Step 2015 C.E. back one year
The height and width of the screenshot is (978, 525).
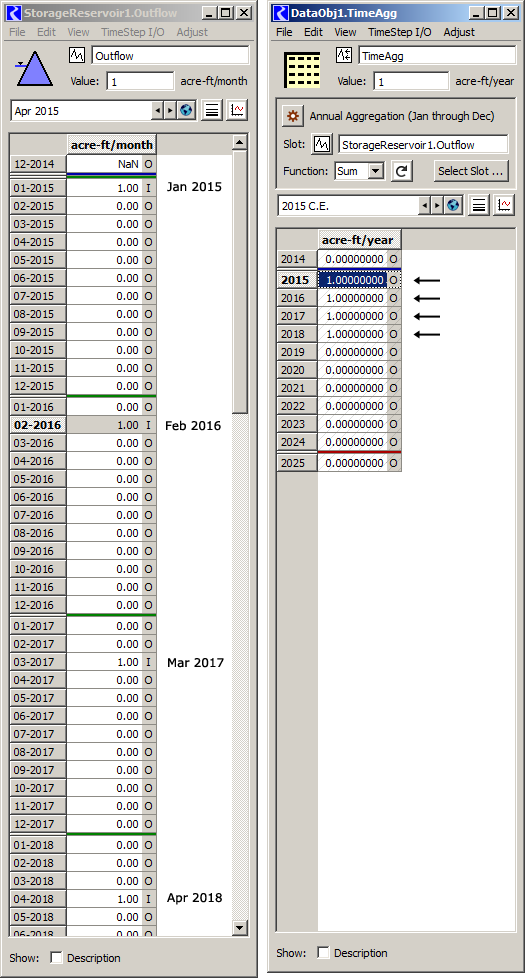425,205
